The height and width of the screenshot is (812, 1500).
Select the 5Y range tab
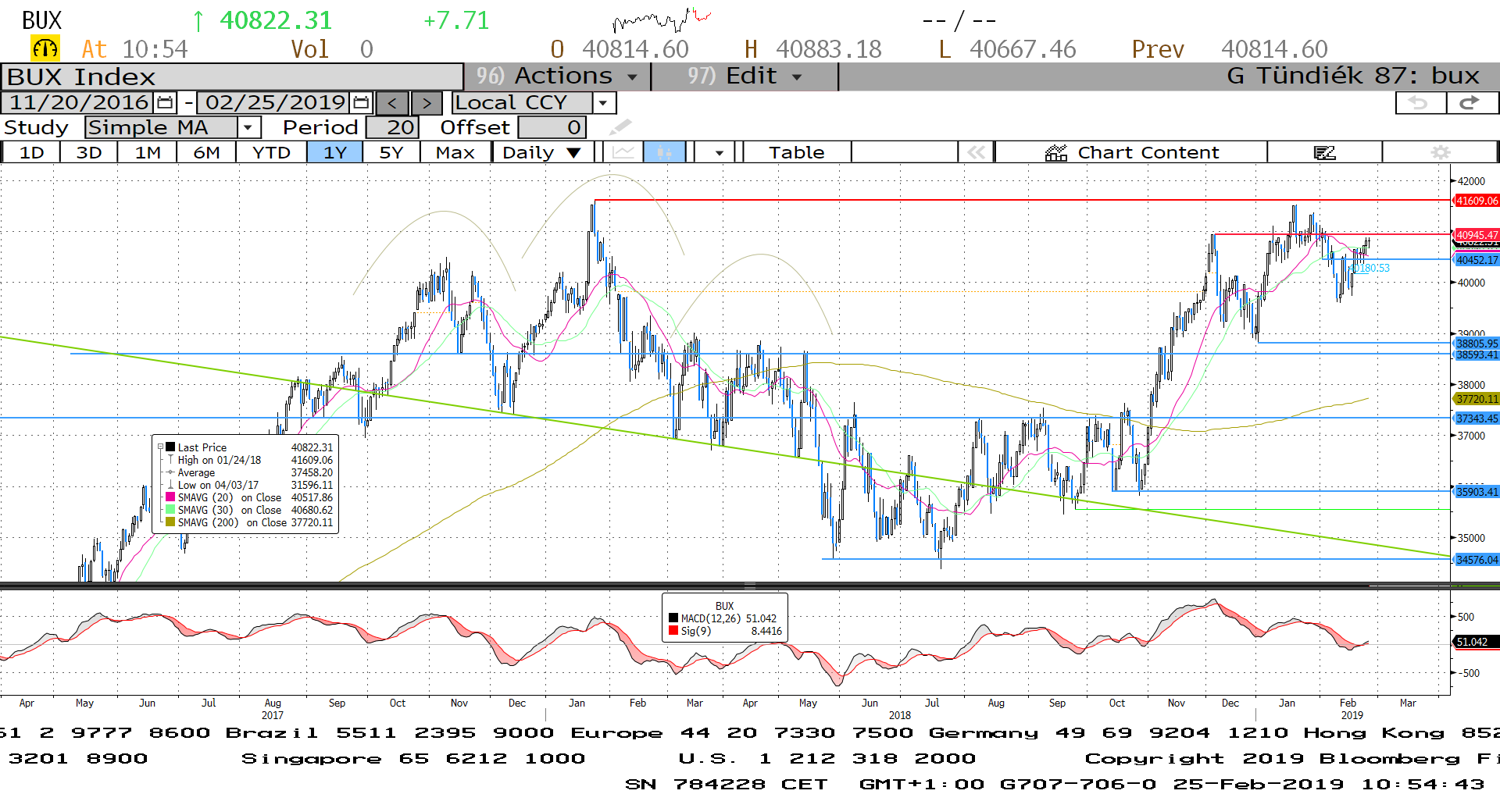click(x=391, y=152)
